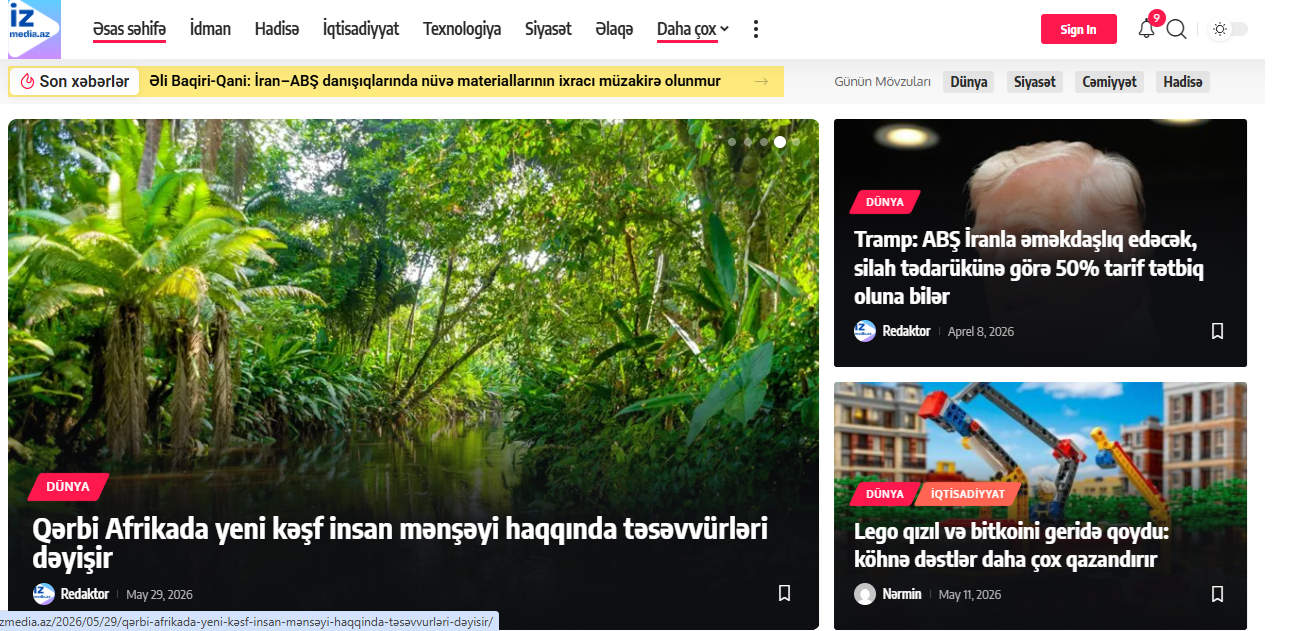Image resolution: width=1309 pixels, height=631 pixels.
Task: Select the Dünya topic tag
Action: [969, 82]
